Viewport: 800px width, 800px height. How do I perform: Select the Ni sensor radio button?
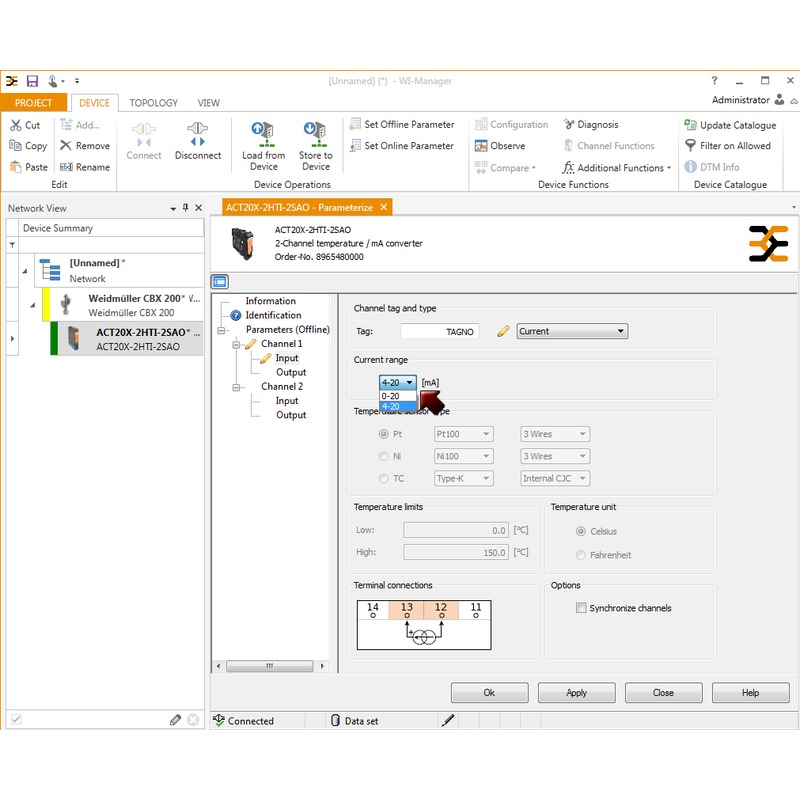click(384, 456)
